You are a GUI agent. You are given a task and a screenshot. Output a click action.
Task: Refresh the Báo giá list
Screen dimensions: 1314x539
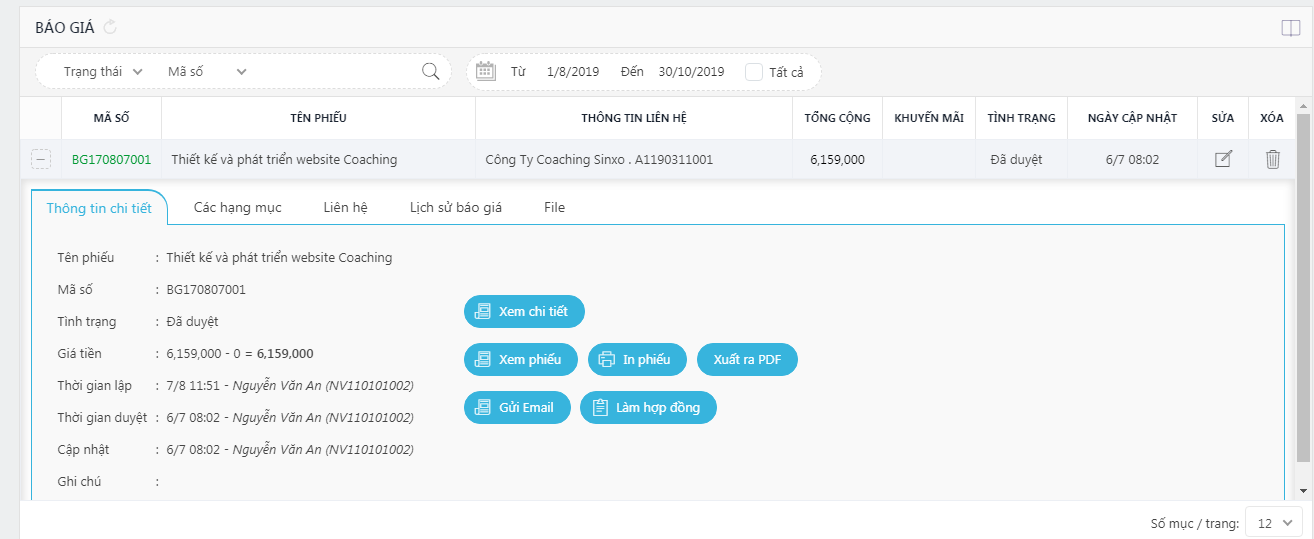tap(110, 27)
